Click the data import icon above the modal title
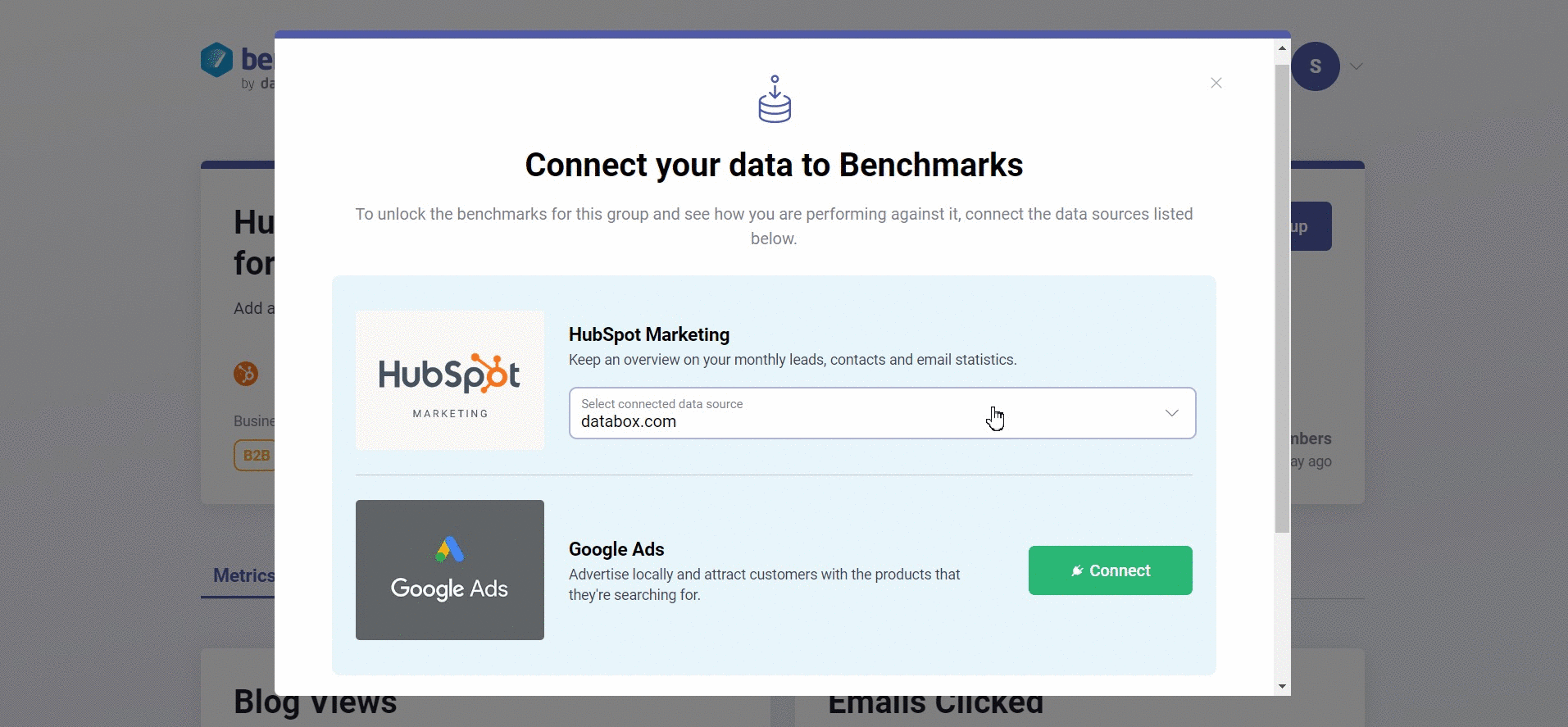This screenshot has width=1568, height=727. point(774,98)
